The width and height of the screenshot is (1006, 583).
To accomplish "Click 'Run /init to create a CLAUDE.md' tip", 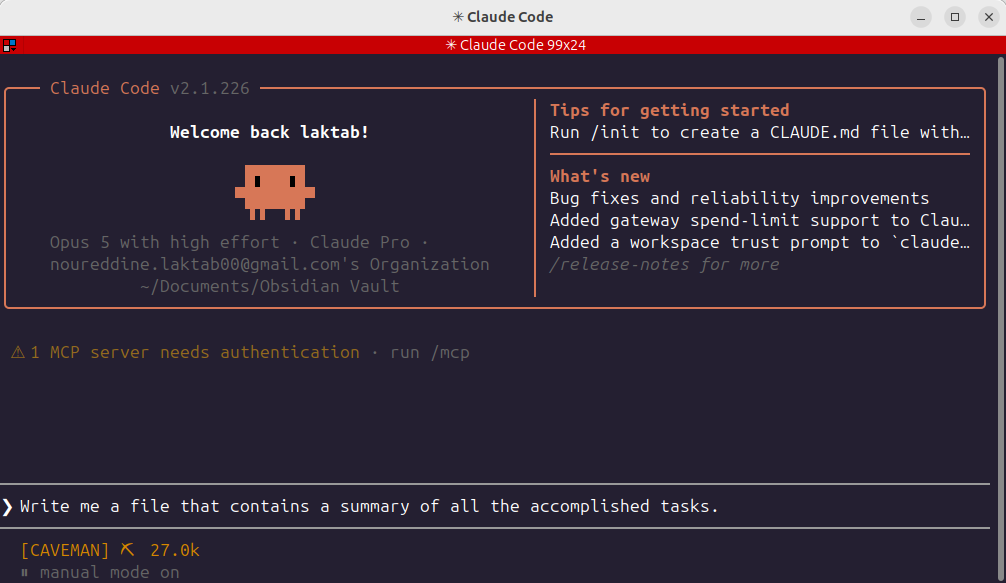I will (x=760, y=132).
